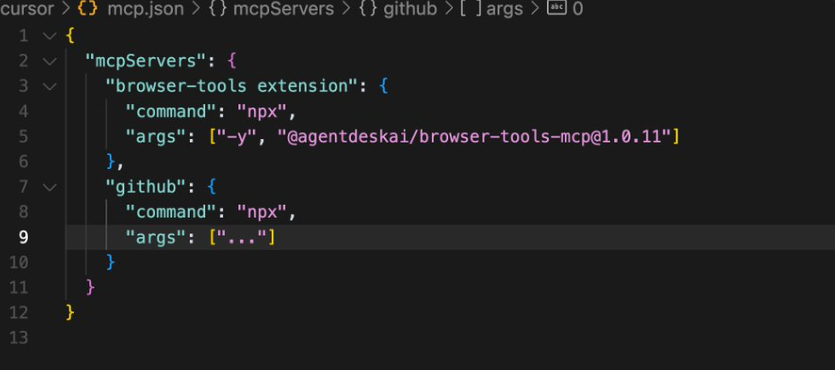Collapse the github block fold arrow on line 7
The width and height of the screenshot is (835, 370).
click(50, 187)
